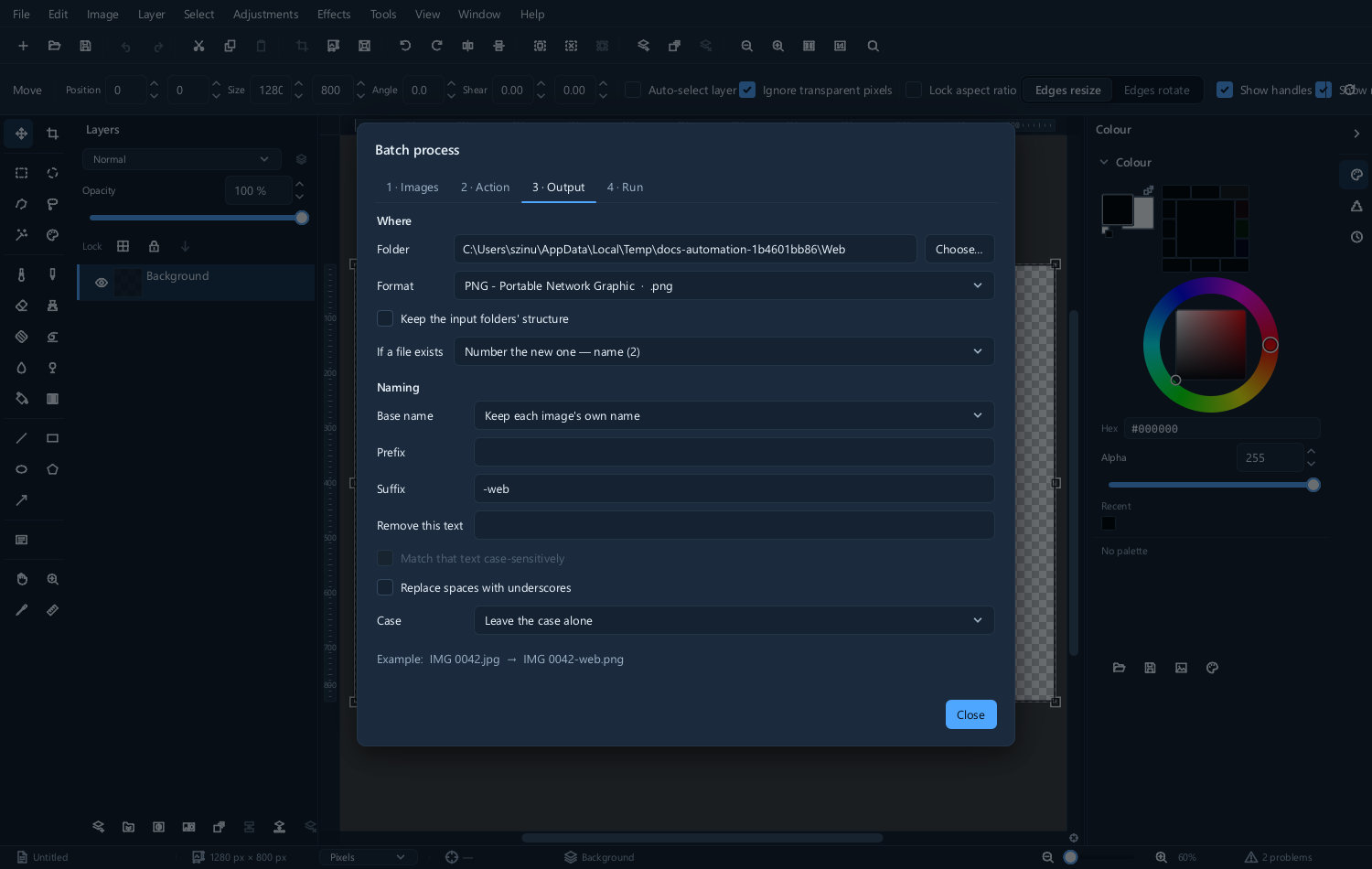
Task: Open the Case dropdown
Action: pos(734,620)
